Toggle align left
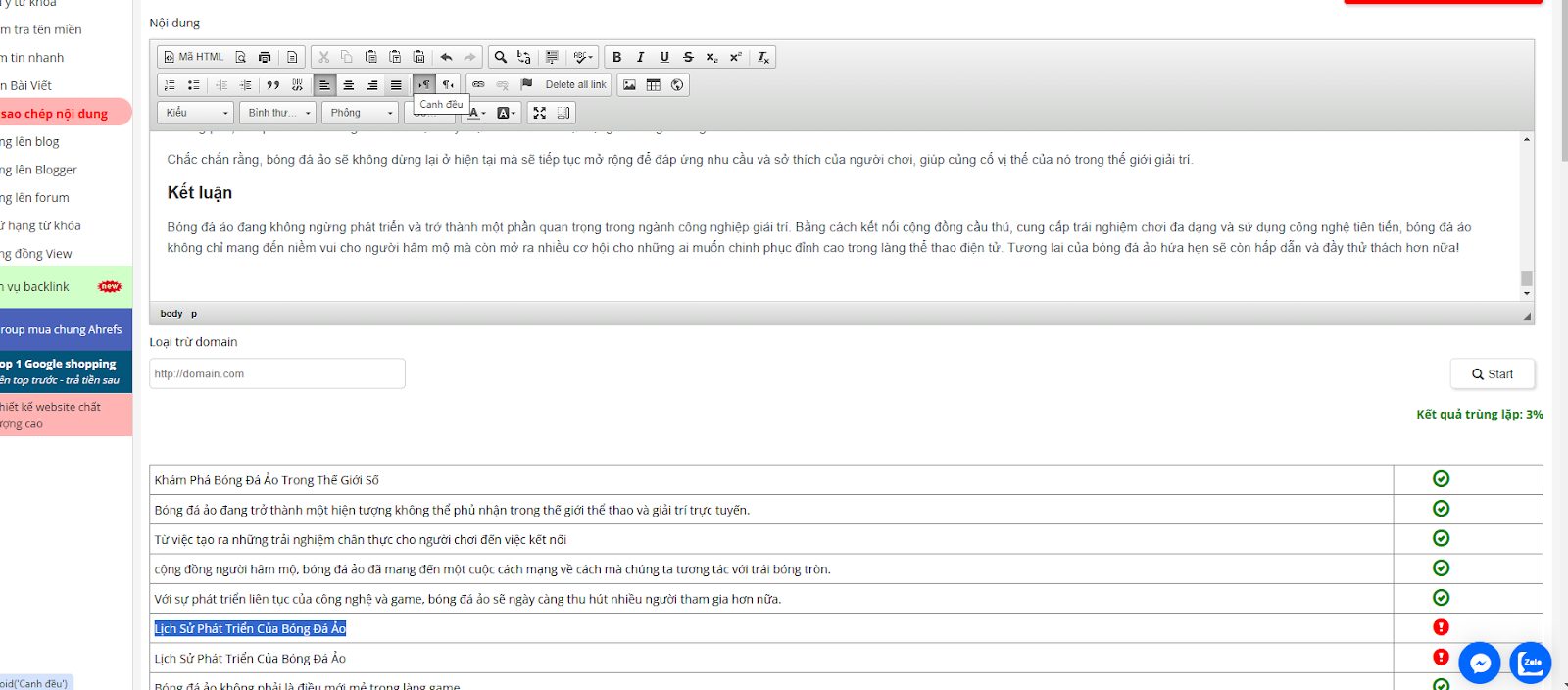The width and height of the screenshot is (1568, 690). pos(325,85)
